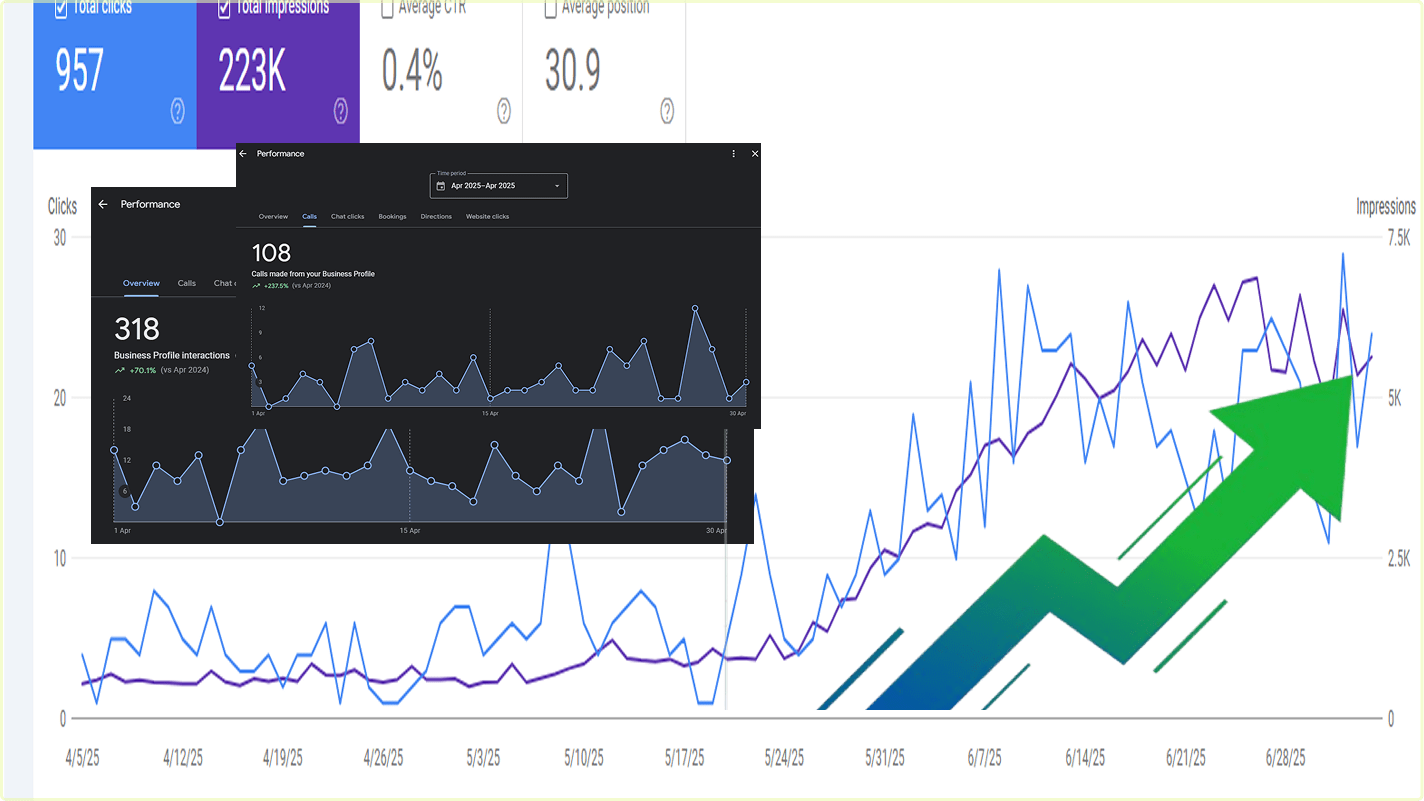
Task: Enable the Average CTR checkbox
Action: click(387, 8)
